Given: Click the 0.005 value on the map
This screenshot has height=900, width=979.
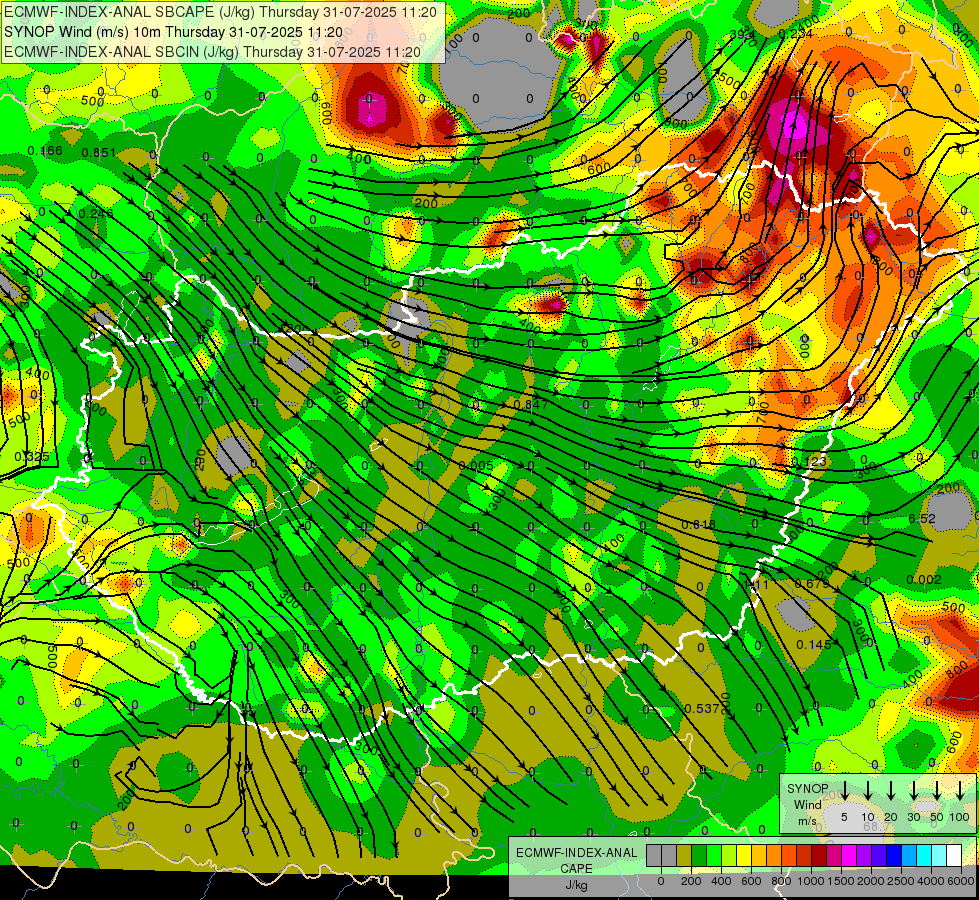Looking at the screenshot, I should point(476,465).
